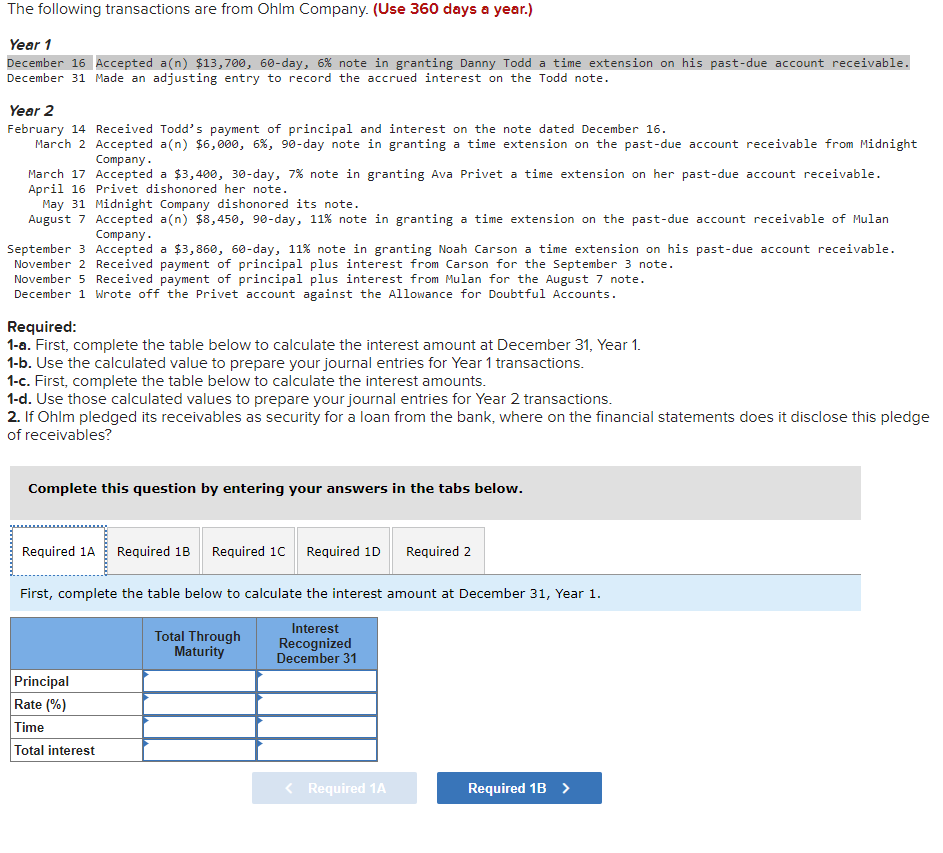This screenshot has height=853, width=943.
Task: Click Principal cell under Interest Recognized December 31
Action: pyautogui.click(x=317, y=682)
